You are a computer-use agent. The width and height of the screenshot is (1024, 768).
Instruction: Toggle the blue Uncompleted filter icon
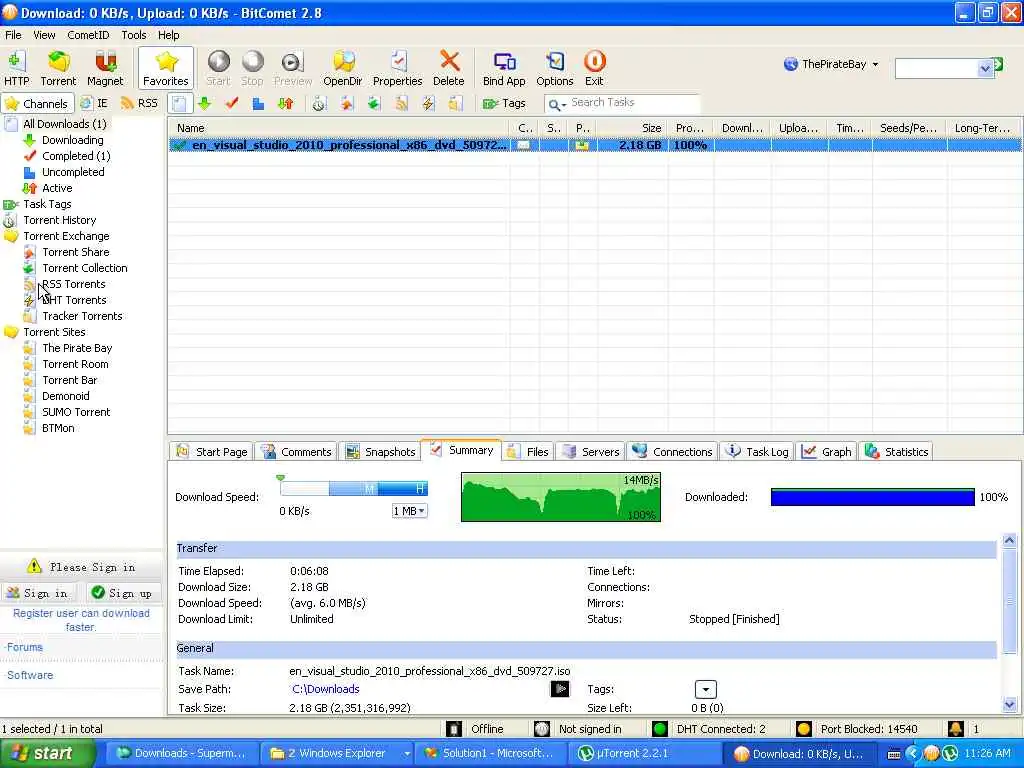tap(259, 103)
